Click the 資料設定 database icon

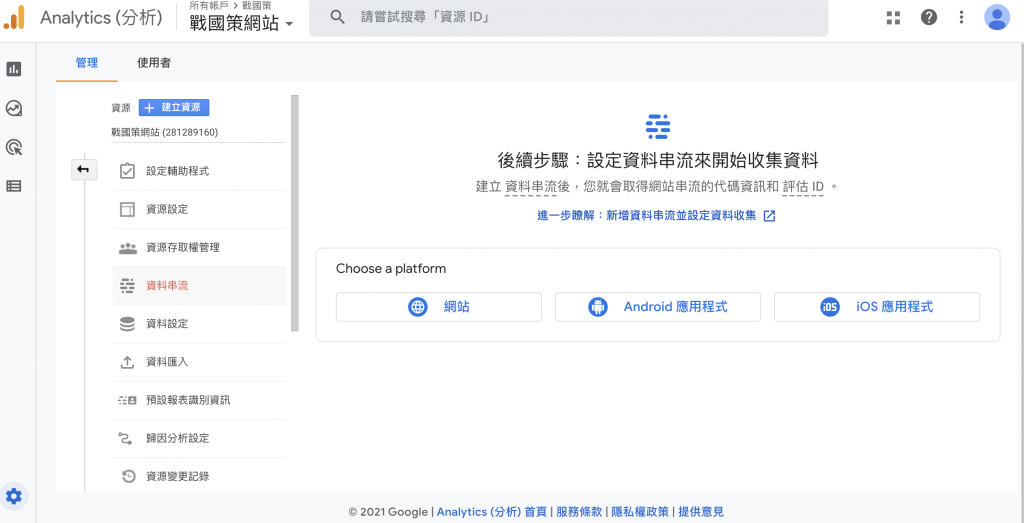point(127,323)
